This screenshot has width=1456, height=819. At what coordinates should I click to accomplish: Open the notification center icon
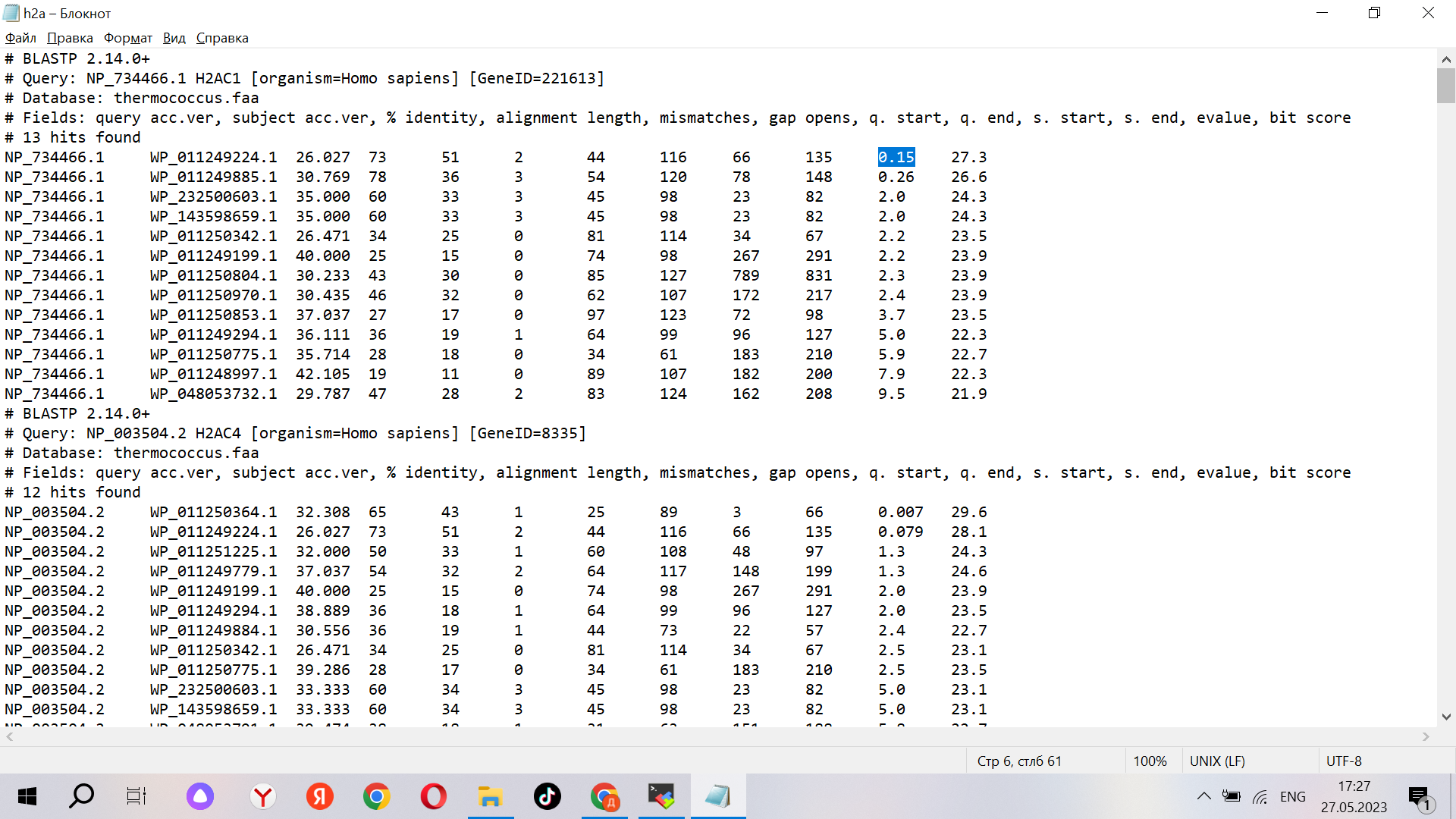click(x=1419, y=796)
